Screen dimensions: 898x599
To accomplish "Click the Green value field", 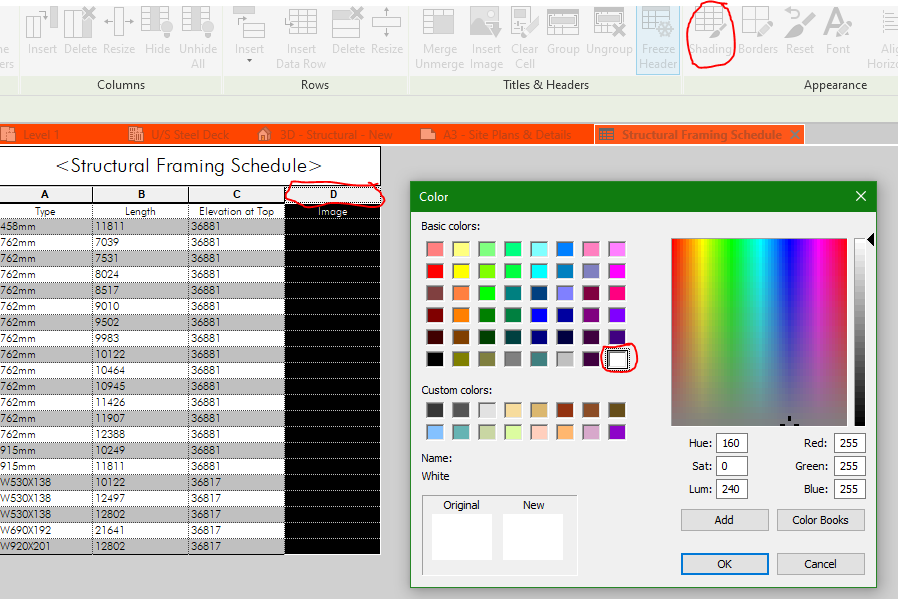I will (x=849, y=466).
